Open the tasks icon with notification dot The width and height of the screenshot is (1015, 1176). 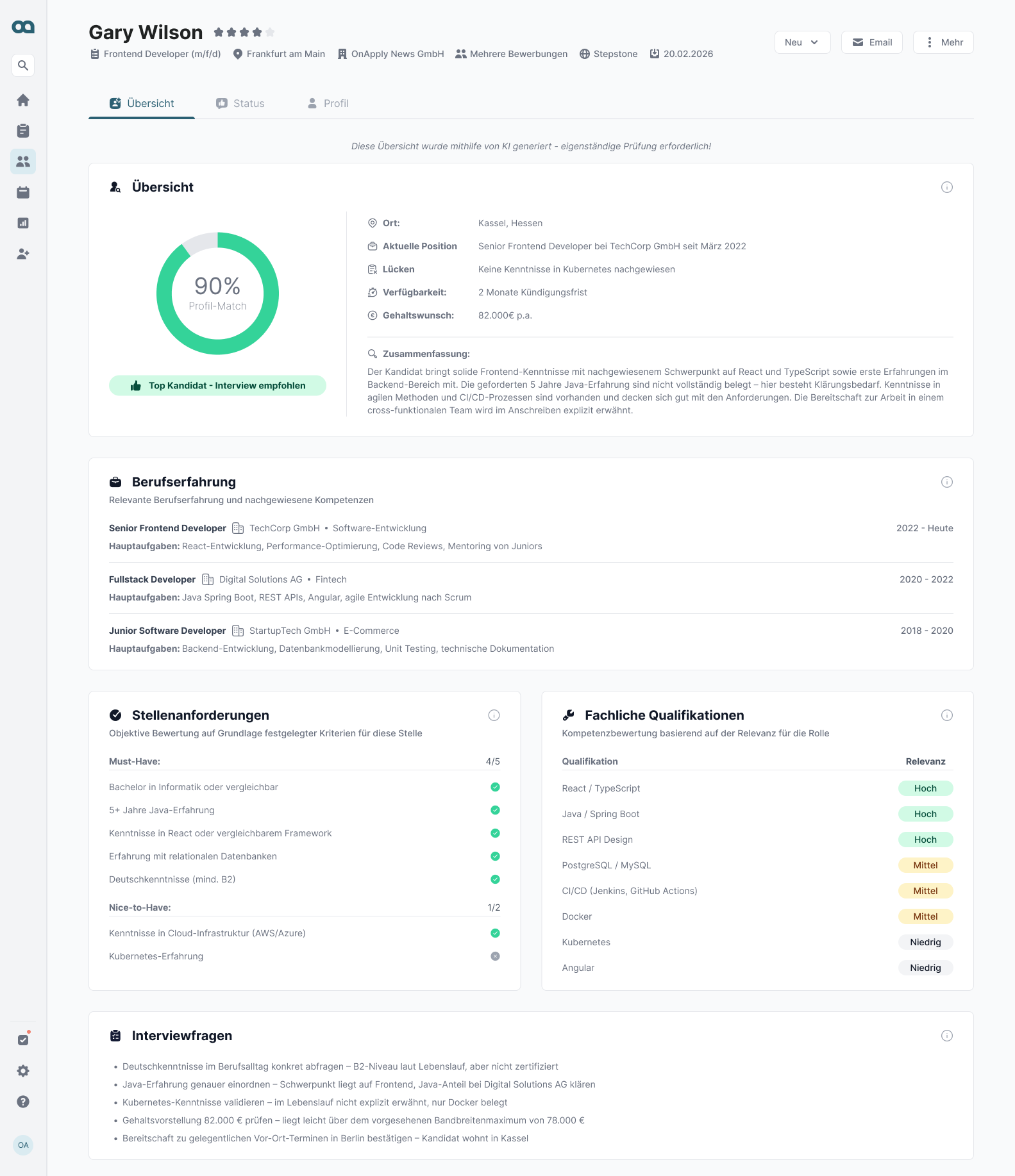click(x=23, y=1039)
